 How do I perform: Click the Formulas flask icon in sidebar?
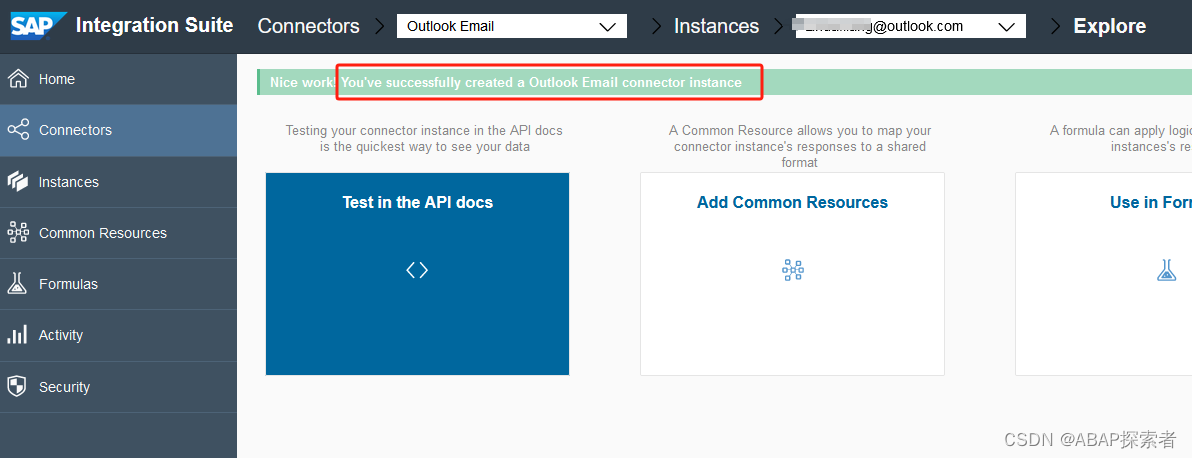17,284
